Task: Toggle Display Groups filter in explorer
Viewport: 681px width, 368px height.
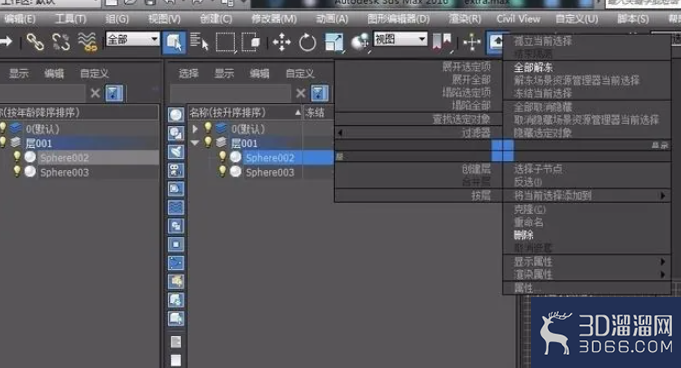Action: click(x=176, y=226)
